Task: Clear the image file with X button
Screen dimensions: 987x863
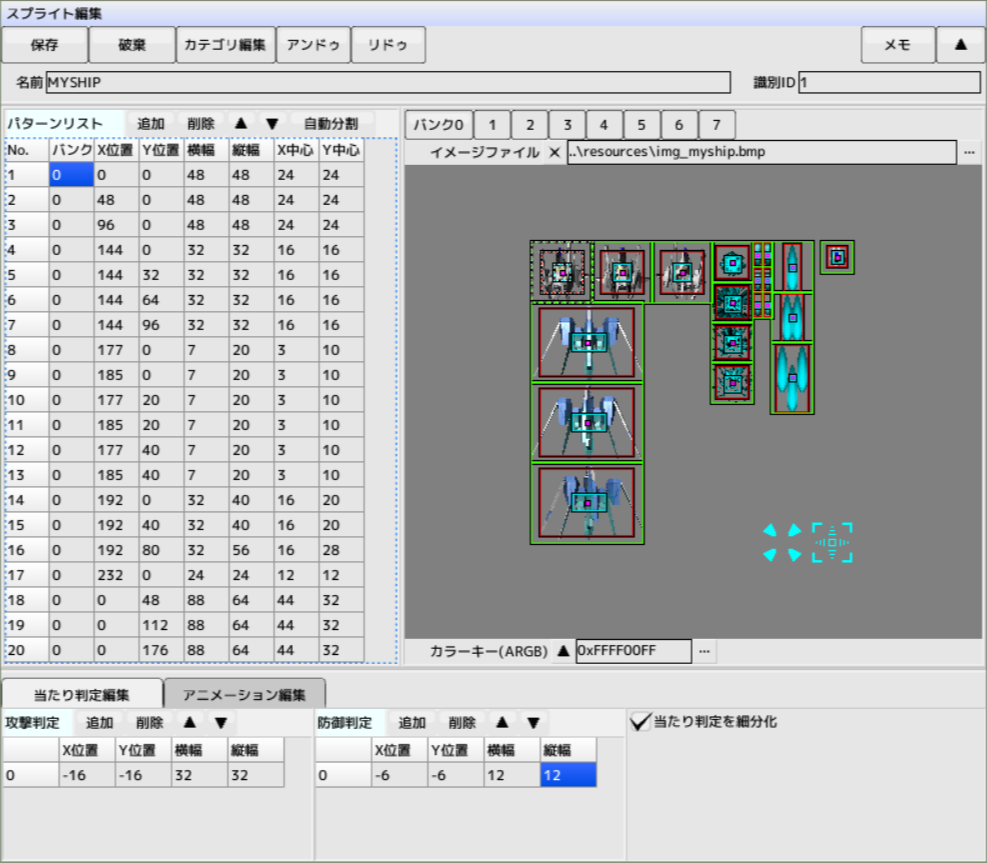Action: (554, 152)
